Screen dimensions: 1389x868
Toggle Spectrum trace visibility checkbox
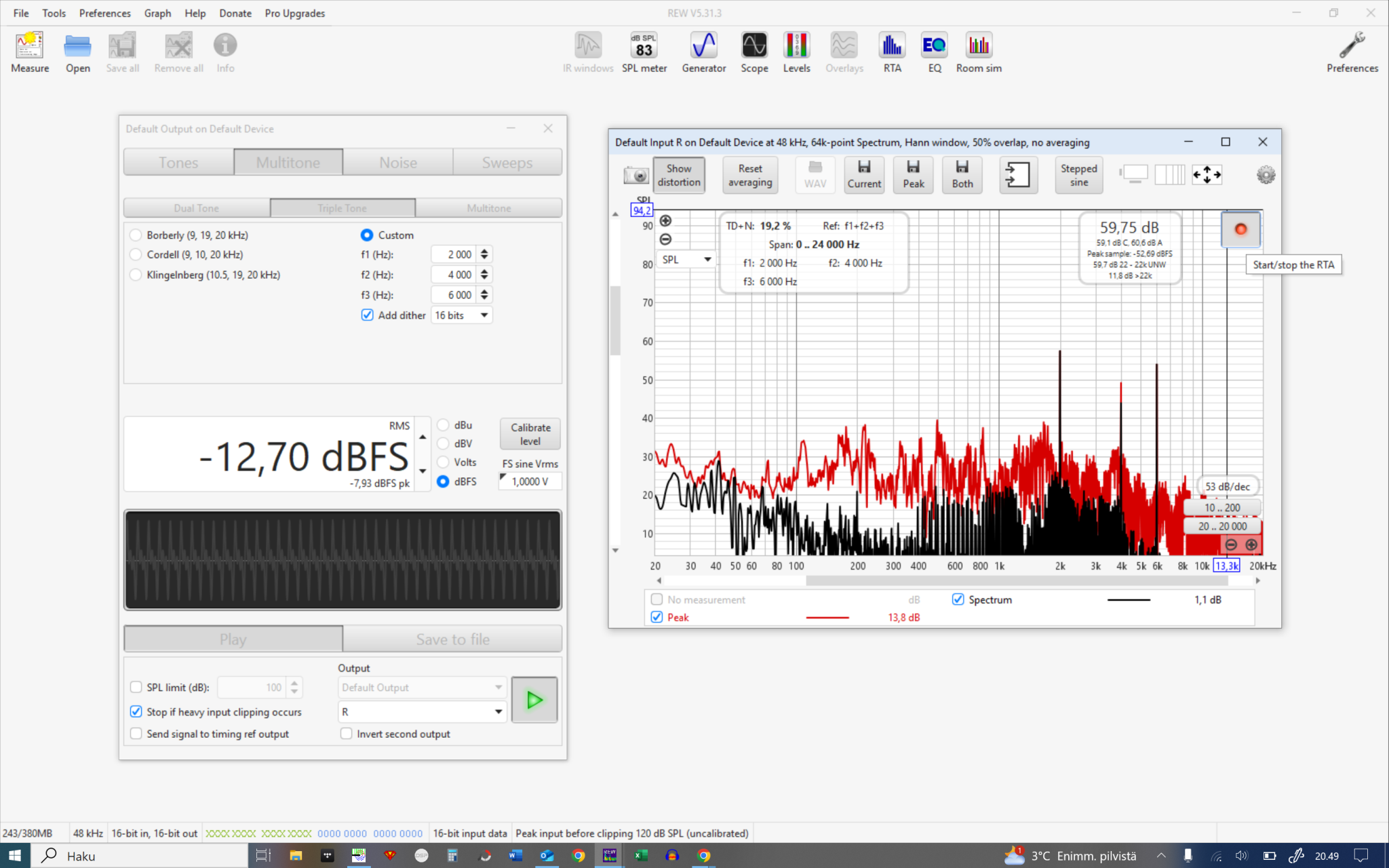point(958,599)
